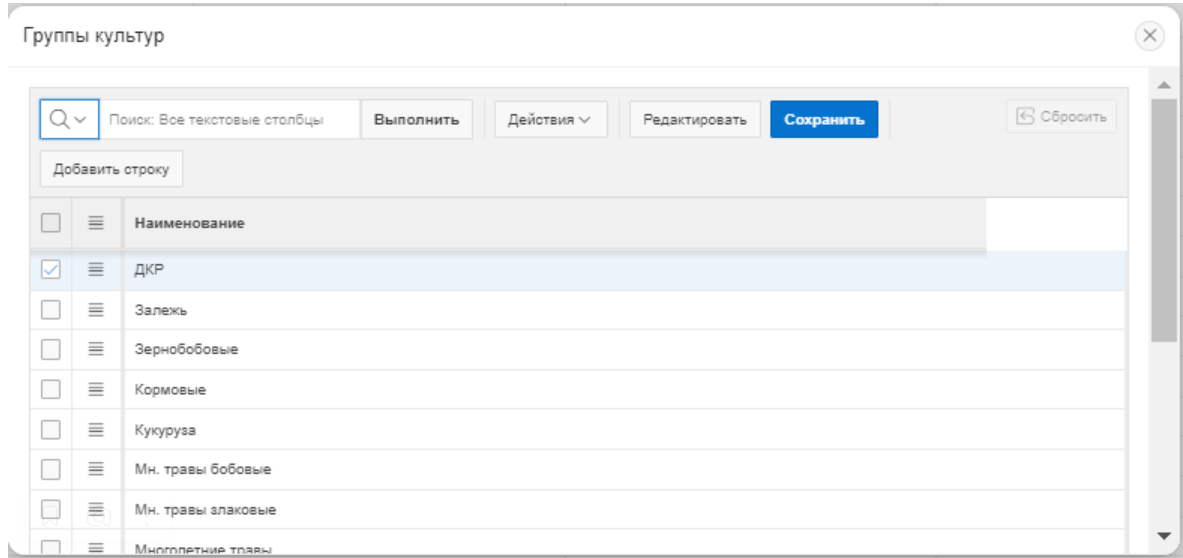Open the Действия dropdown menu
This screenshot has height=558, width=1183.
(551, 120)
